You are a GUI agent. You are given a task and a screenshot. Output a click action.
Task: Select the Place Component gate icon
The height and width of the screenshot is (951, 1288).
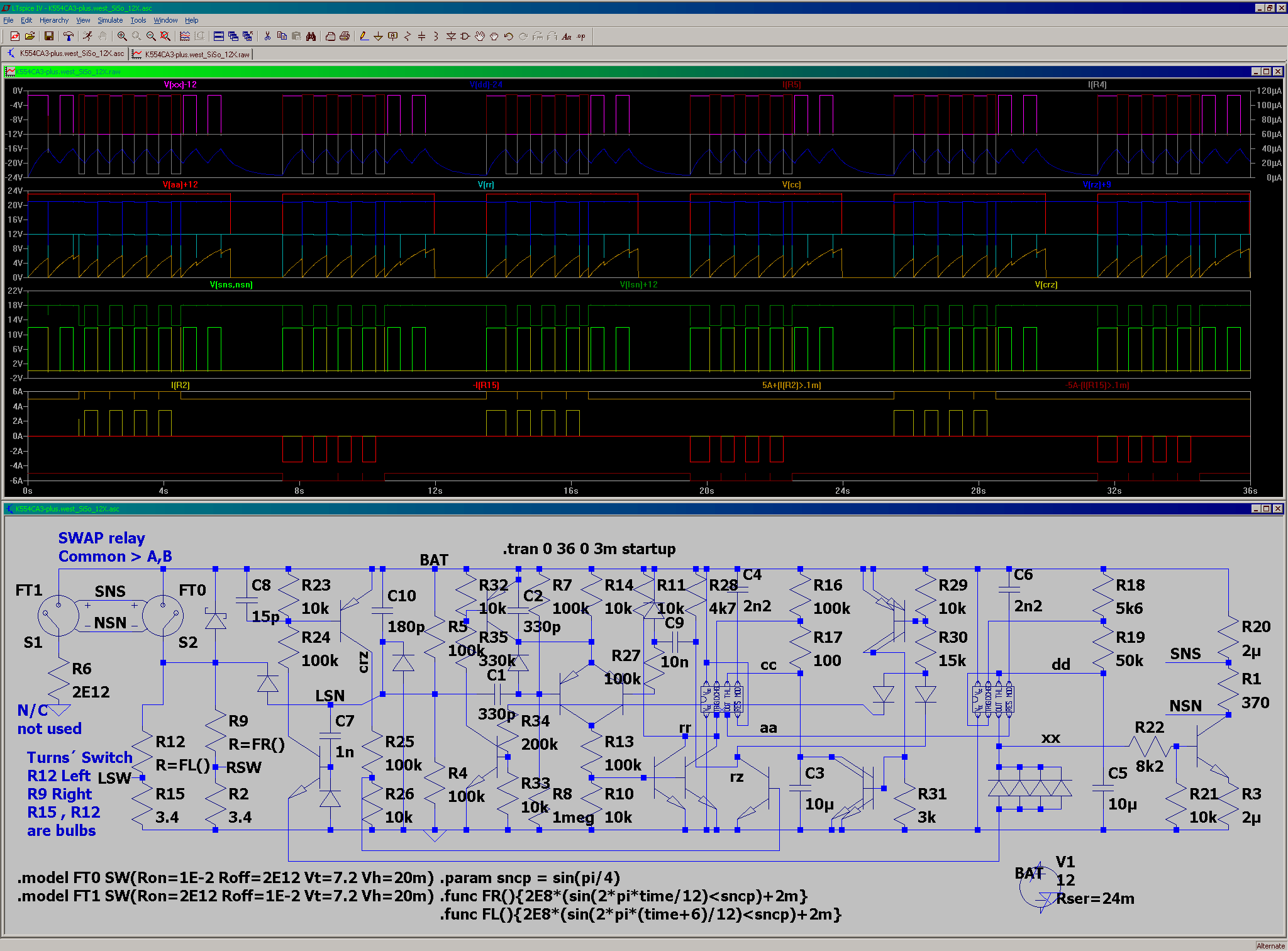[x=465, y=36]
